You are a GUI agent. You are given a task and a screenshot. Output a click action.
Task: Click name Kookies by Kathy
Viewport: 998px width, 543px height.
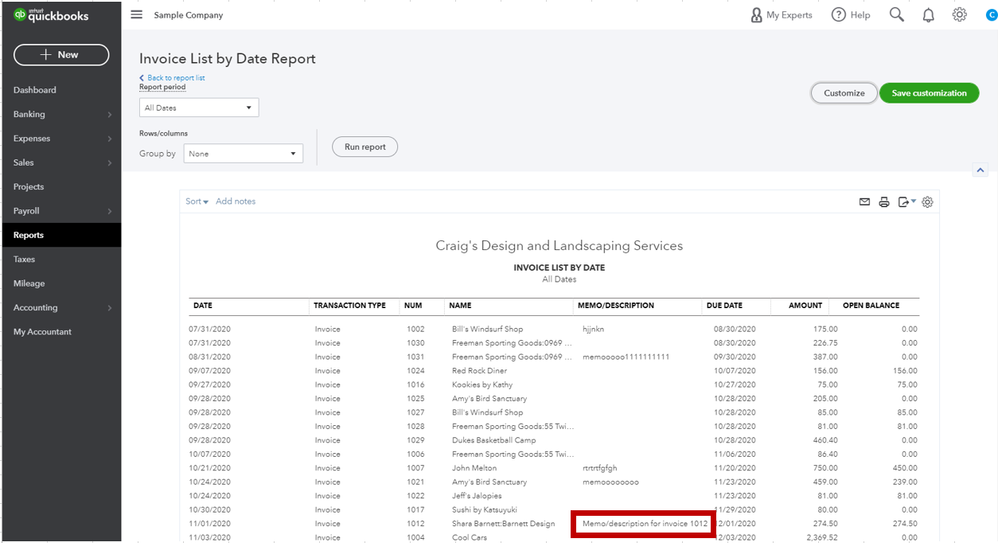482,384
